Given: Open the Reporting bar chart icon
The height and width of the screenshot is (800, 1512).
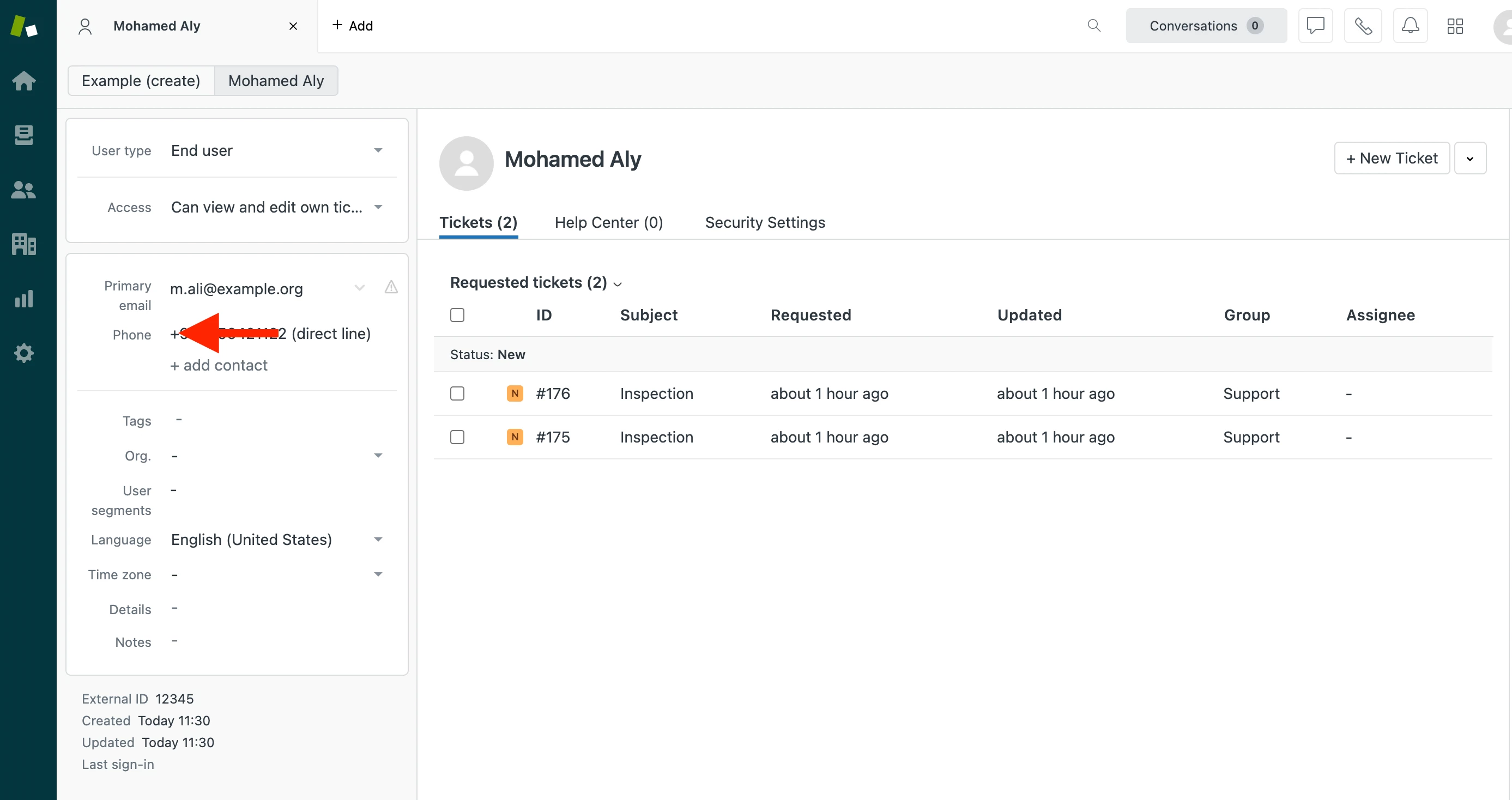Looking at the screenshot, I should pyautogui.click(x=24, y=299).
